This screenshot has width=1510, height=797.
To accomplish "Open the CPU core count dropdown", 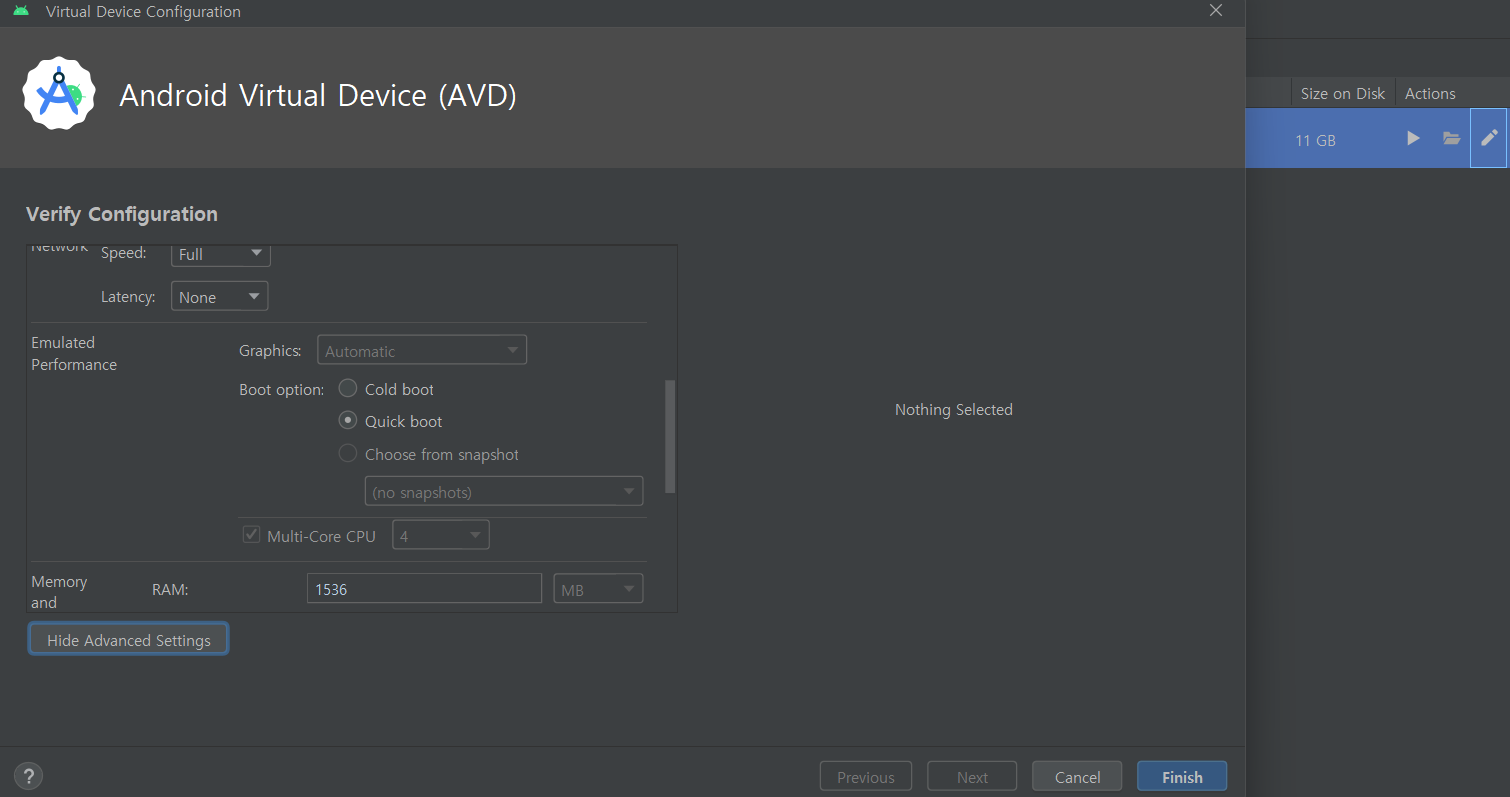I will pos(441,535).
